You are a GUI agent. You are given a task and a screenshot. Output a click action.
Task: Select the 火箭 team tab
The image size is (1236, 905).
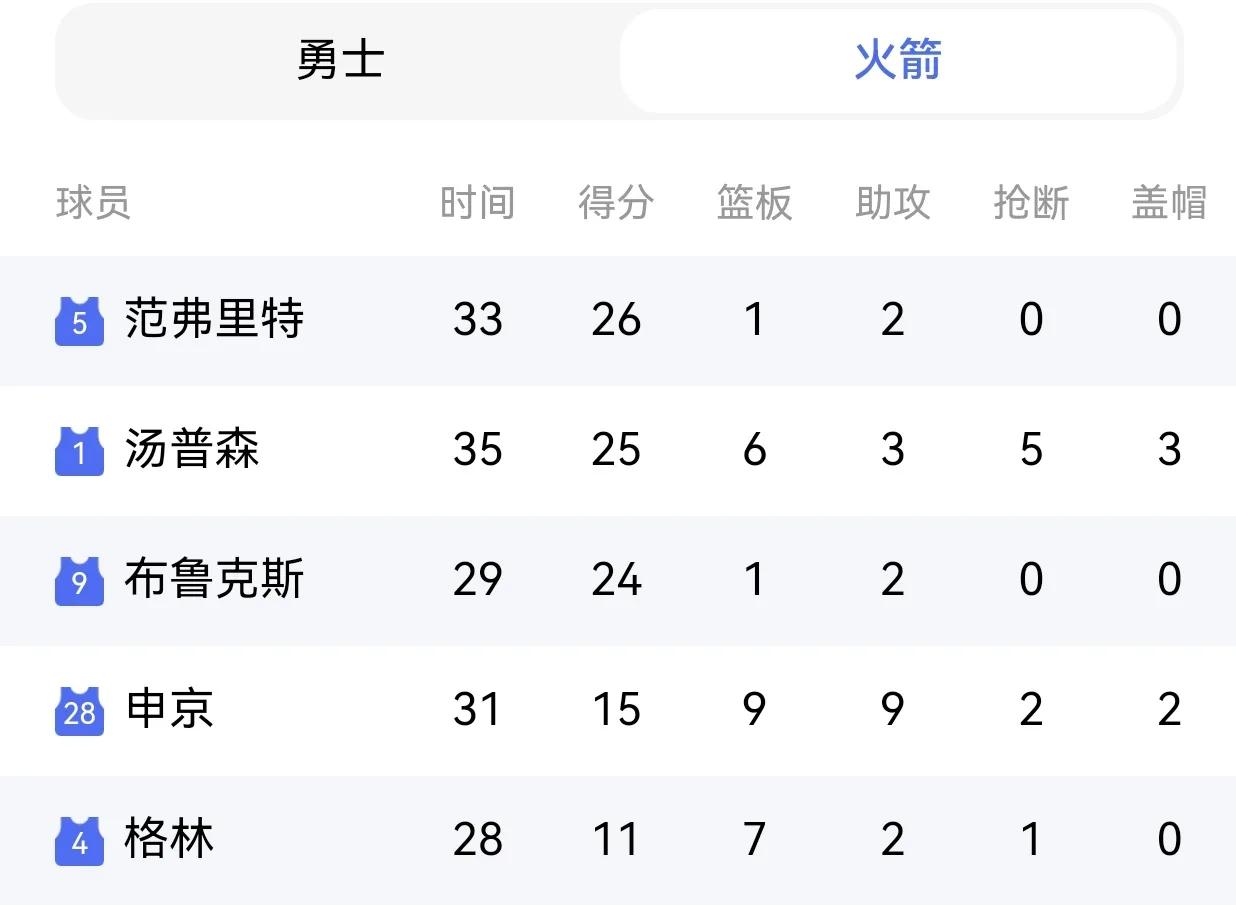897,61
